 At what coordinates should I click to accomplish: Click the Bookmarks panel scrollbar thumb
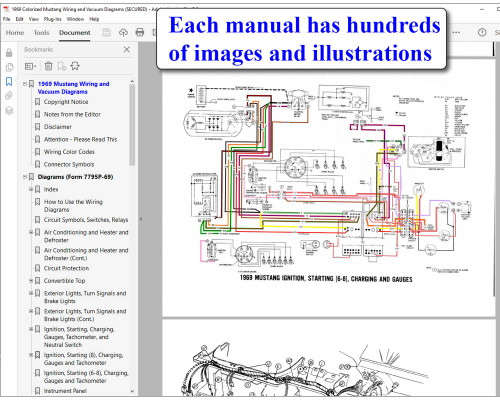132,125
